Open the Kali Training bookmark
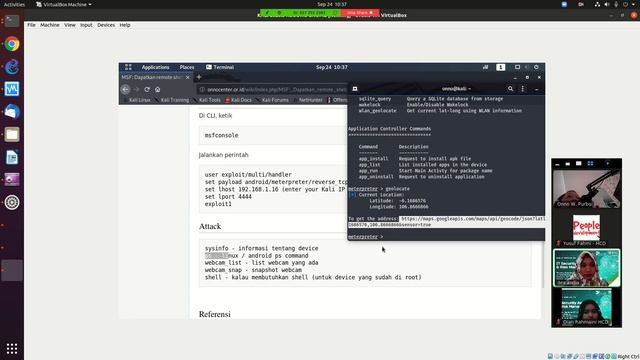The image size is (640, 360). [x=171, y=100]
